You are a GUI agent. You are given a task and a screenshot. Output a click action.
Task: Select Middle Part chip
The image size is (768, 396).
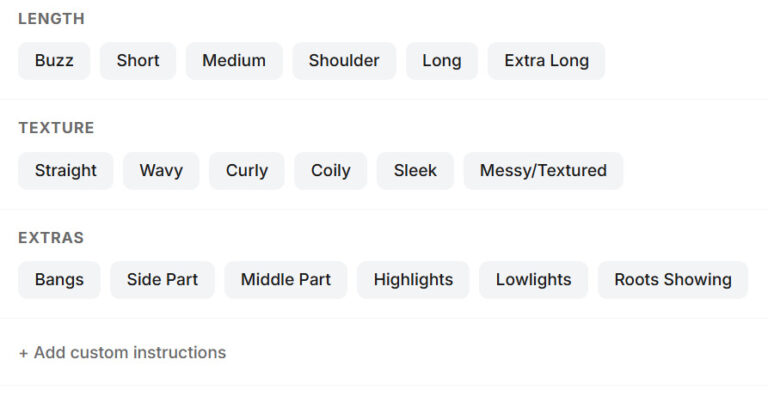(286, 280)
